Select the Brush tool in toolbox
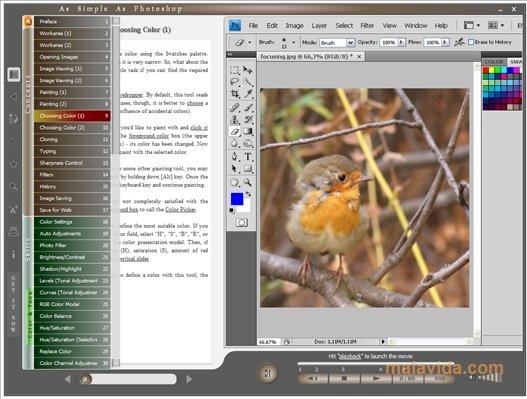 (248, 108)
